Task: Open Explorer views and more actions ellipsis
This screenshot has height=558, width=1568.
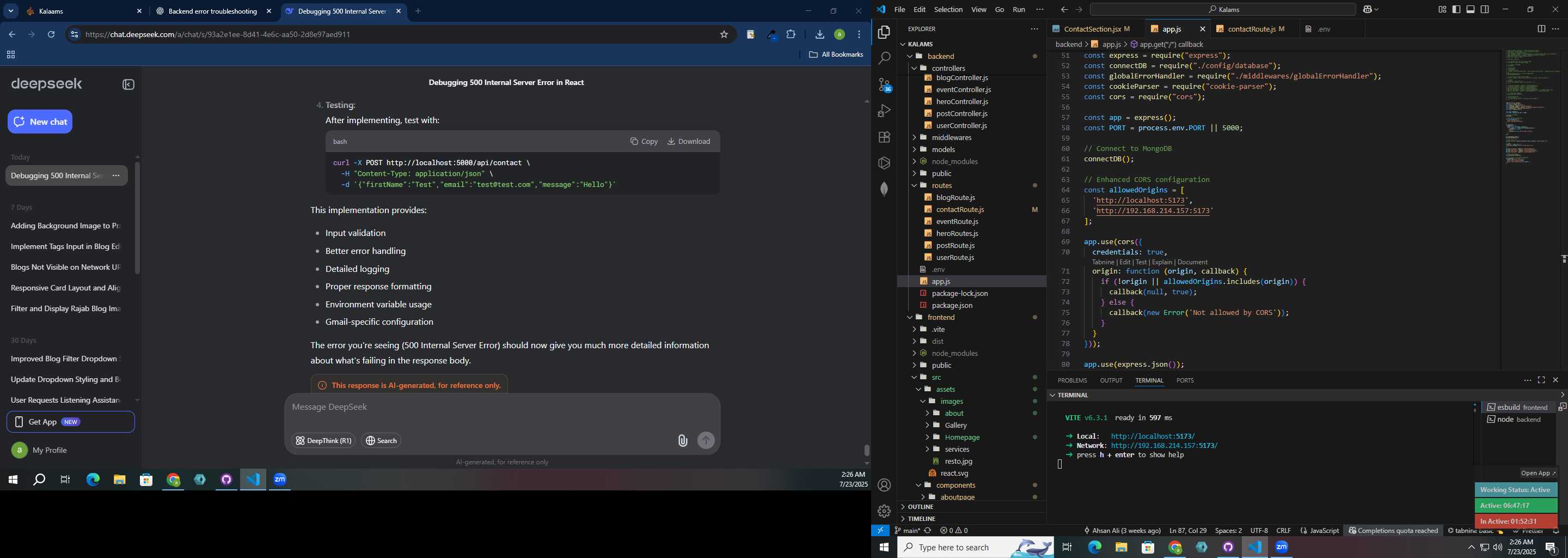Action: (1034, 29)
